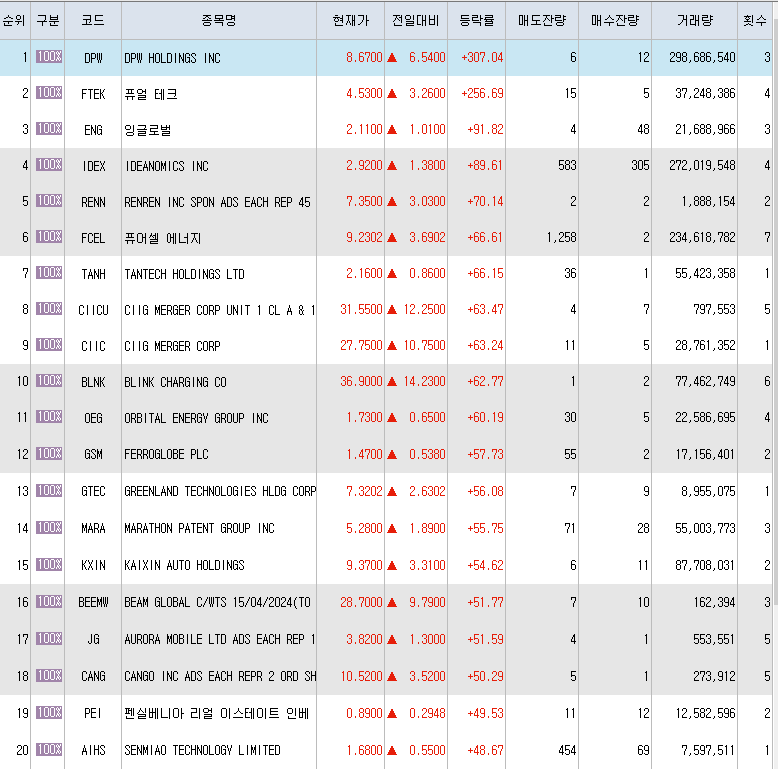Click ticker code PEI
The width and height of the screenshot is (778, 769).
click(x=93, y=713)
